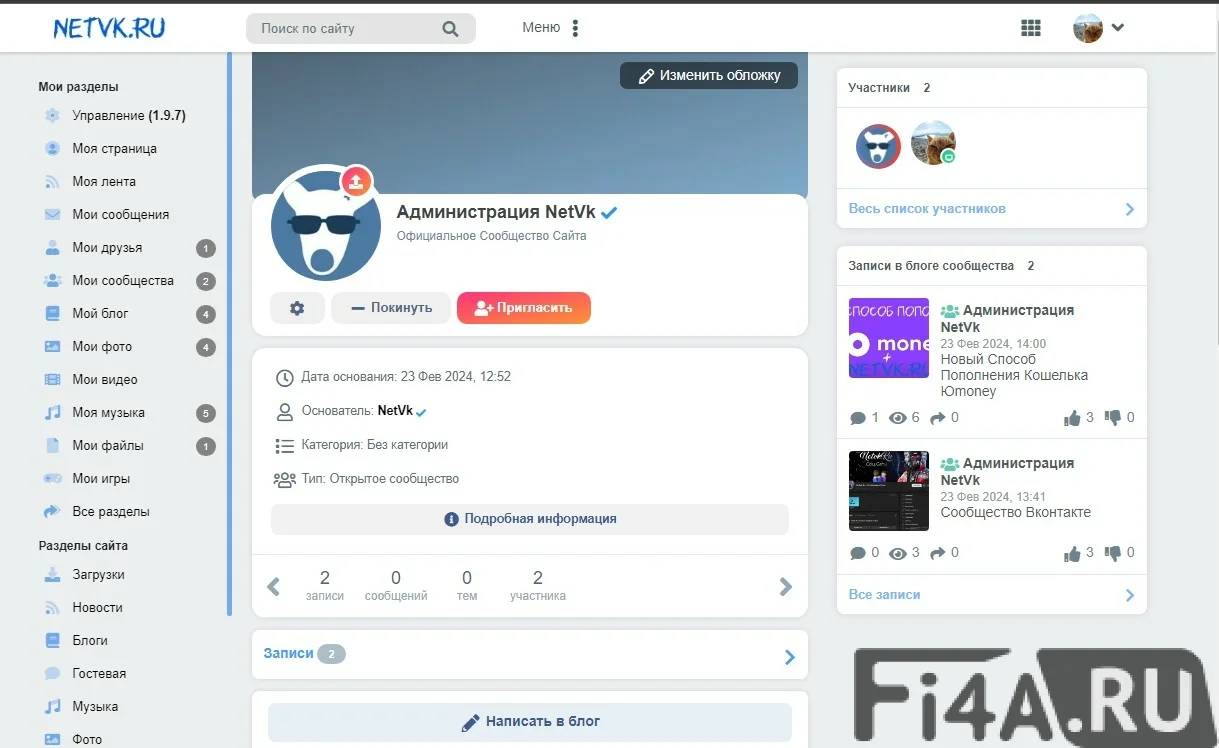Image resolution: width=1219 pixels, height=748 pixels.
Task: Click the Мои видео film icon
Action: (53, 380)
